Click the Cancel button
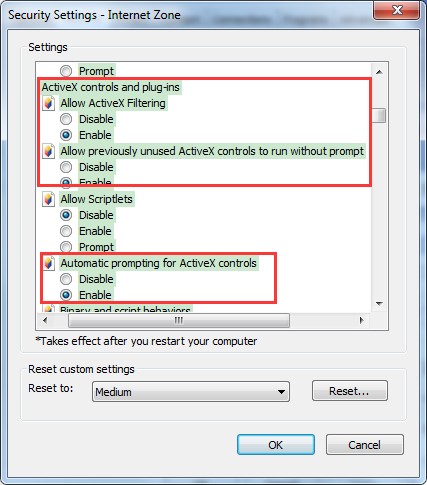 [x=365, y=445]
